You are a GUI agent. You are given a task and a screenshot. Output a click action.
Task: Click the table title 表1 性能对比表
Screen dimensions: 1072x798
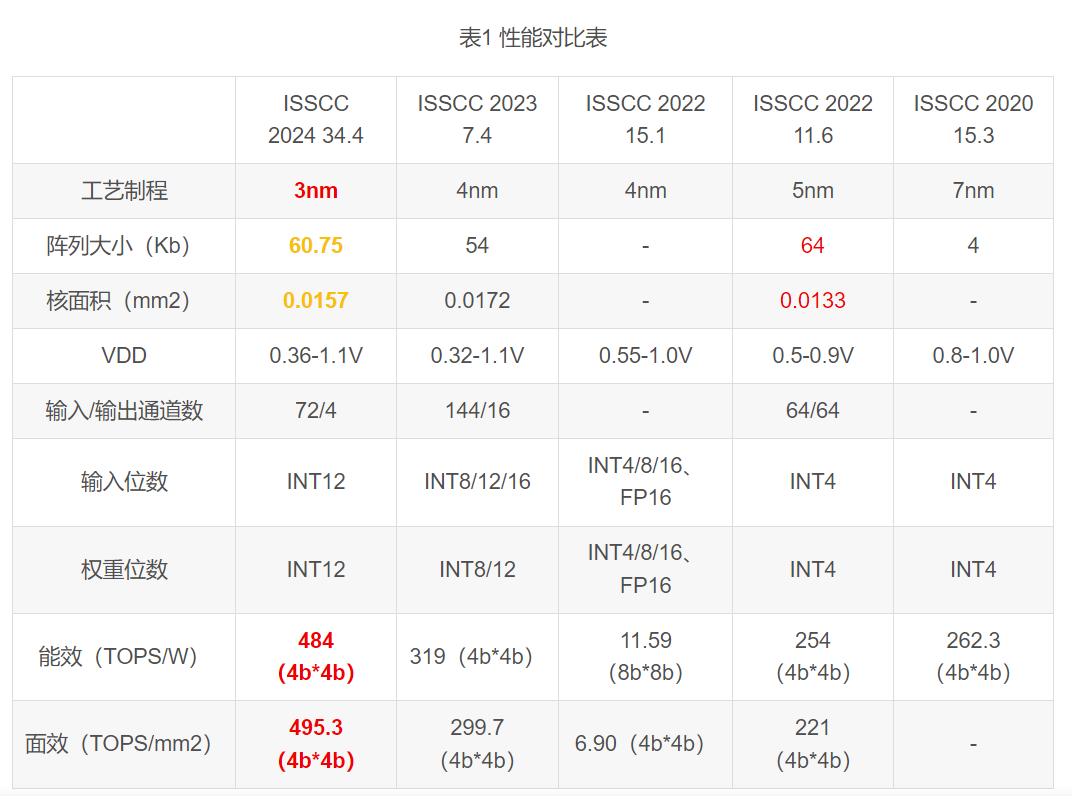533,38
